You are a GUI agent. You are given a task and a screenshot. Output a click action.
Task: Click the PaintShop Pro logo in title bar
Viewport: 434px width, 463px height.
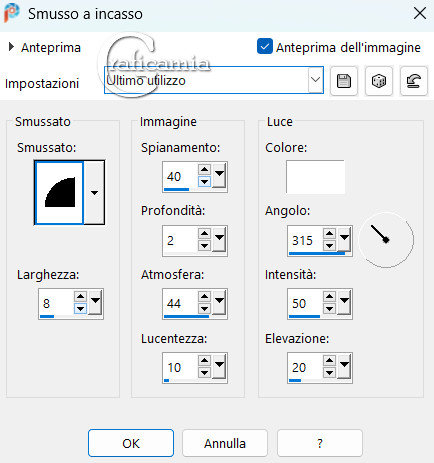[12, 13]
